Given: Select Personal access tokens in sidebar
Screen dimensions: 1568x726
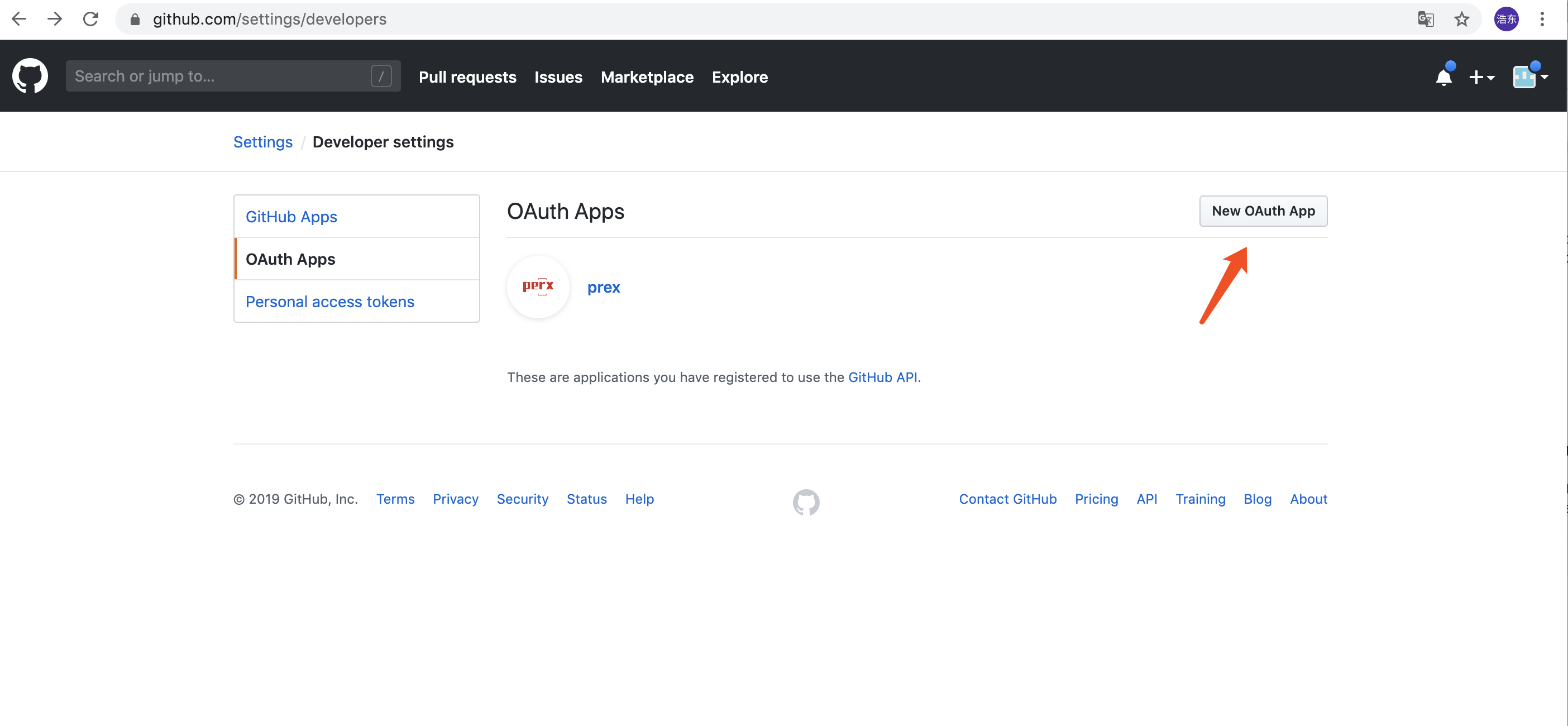Looking at the screenshot, I should [x=357, y=301].
